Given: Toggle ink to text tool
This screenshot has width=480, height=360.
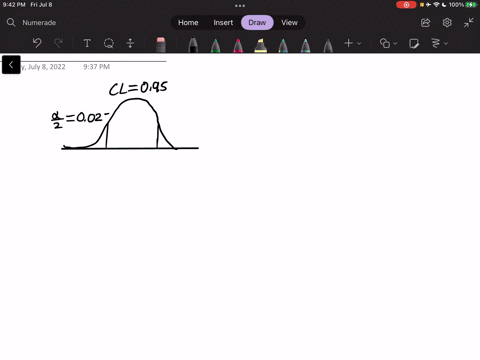Looking at the screenshot, I should 436,43.
